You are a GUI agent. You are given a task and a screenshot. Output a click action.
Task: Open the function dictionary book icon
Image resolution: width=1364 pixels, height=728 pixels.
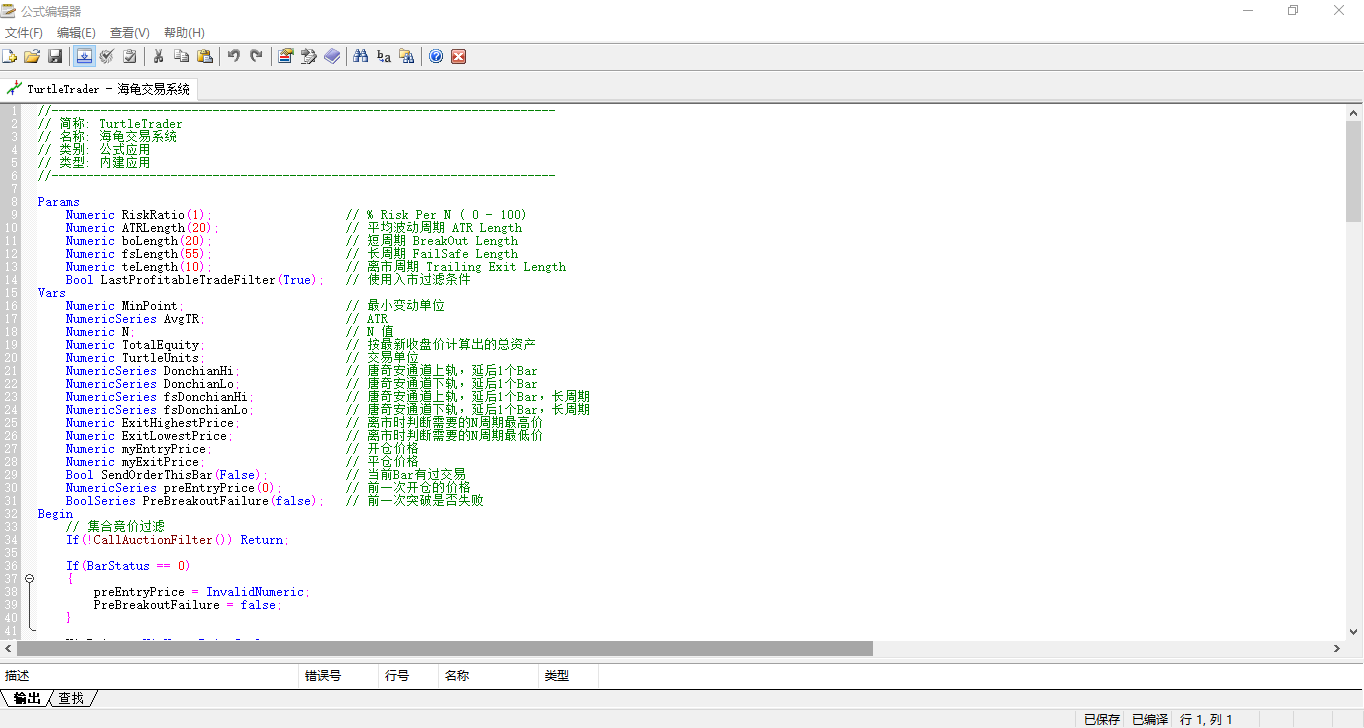331,57
